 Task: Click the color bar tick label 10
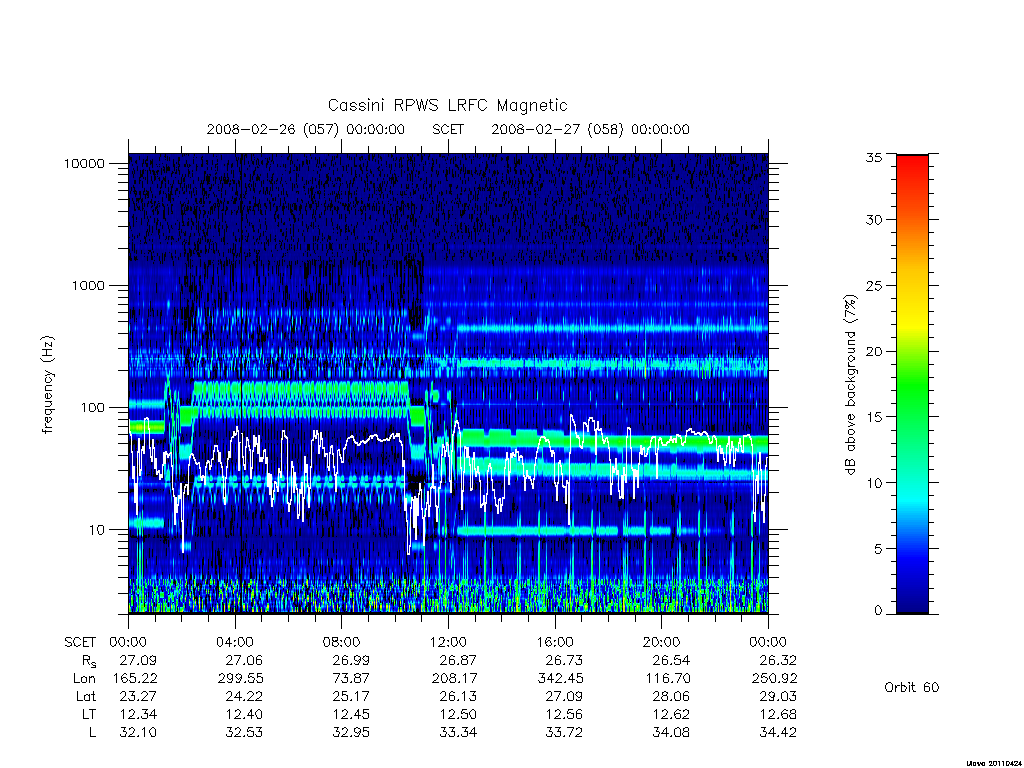pyautogui.click(x=874, y=483)
